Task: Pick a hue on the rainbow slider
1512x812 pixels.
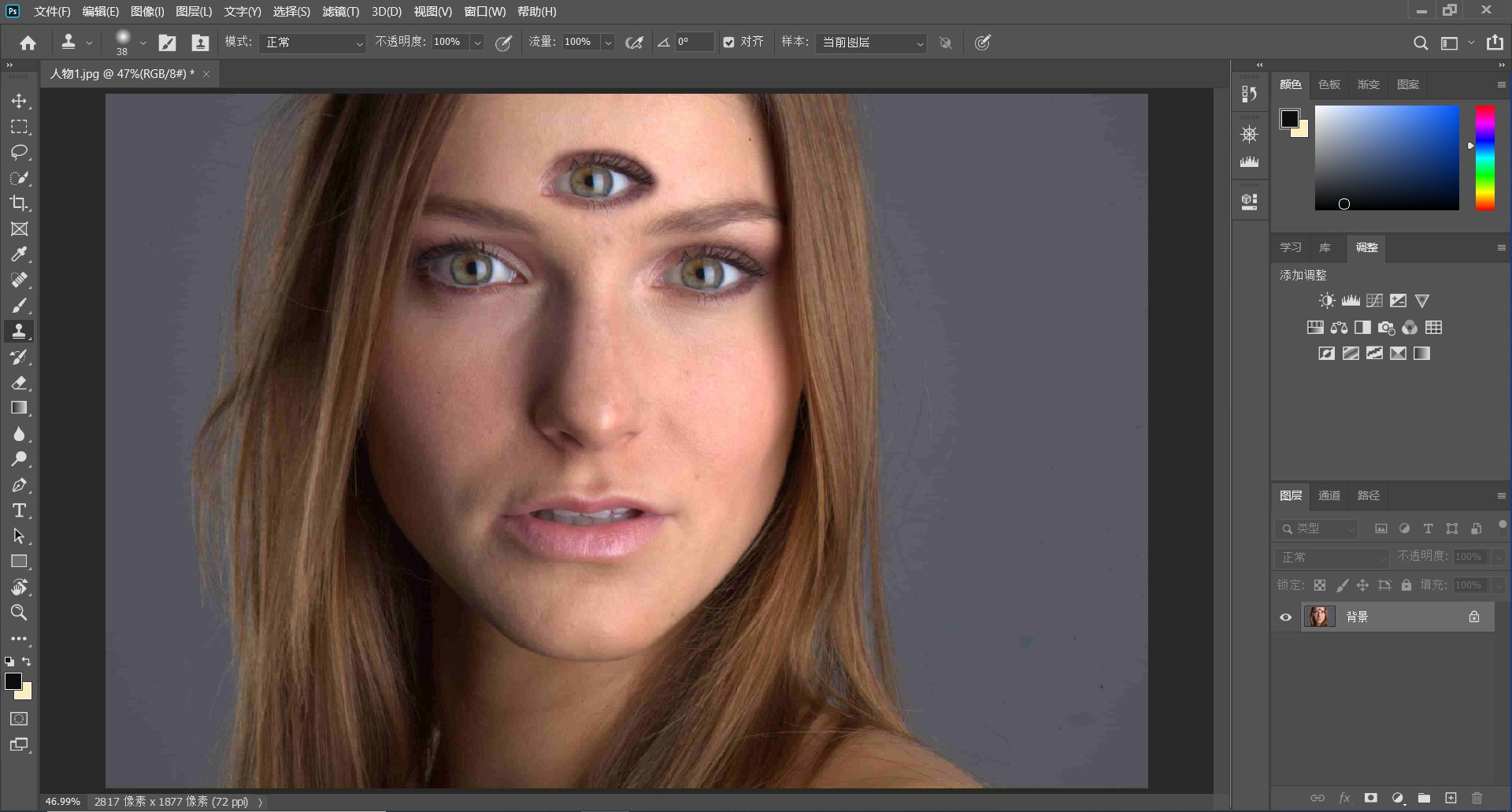Action: coord(1484,158)
